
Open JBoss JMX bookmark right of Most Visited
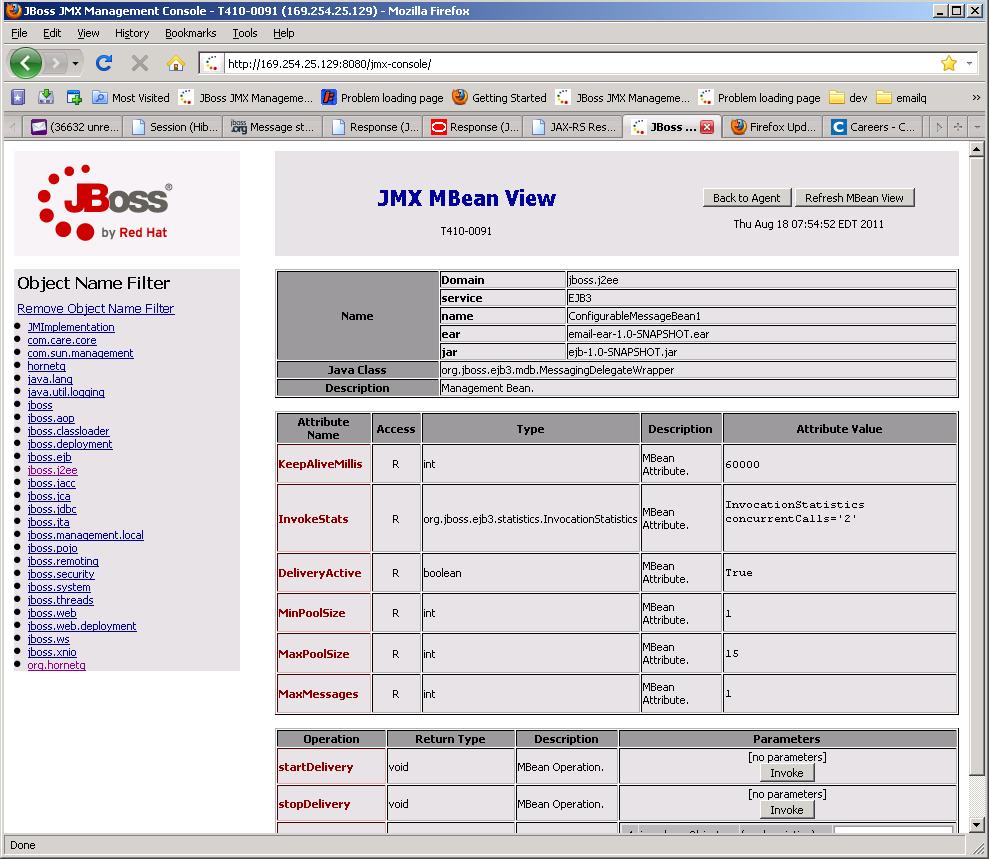[x=246, y=98]
